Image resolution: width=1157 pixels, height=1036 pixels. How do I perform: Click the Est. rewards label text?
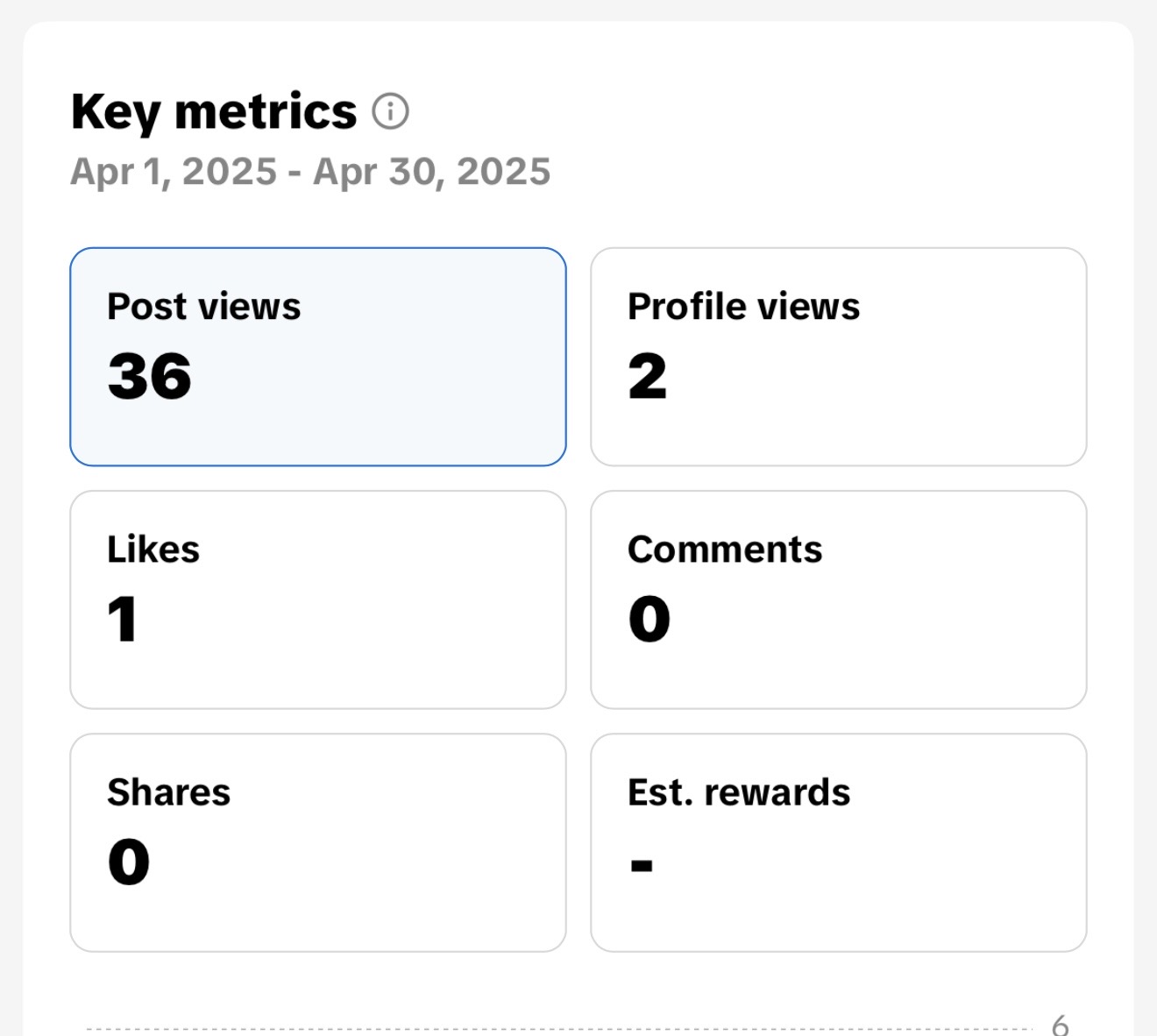point(739,792)
